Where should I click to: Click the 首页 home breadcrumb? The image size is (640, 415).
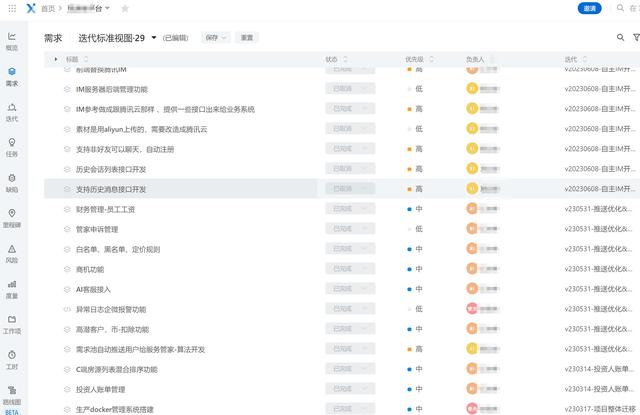coord(48,9)
